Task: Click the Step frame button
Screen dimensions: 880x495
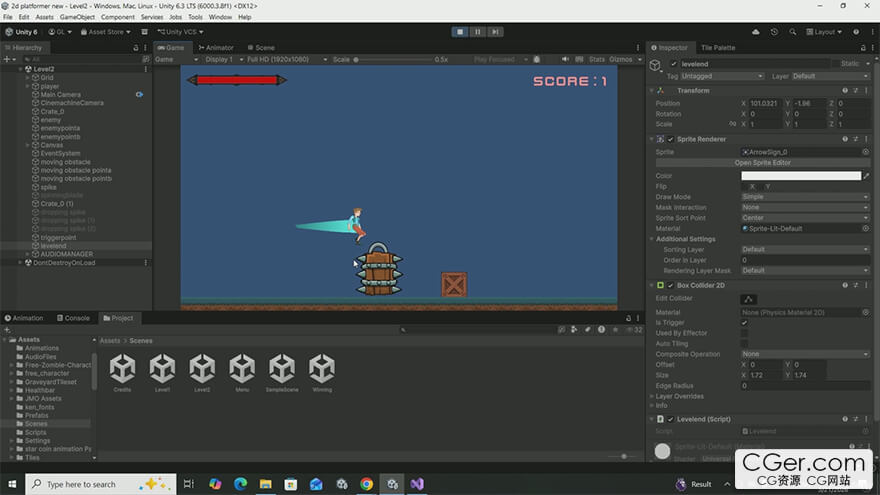Action: [x=495, y=32]
